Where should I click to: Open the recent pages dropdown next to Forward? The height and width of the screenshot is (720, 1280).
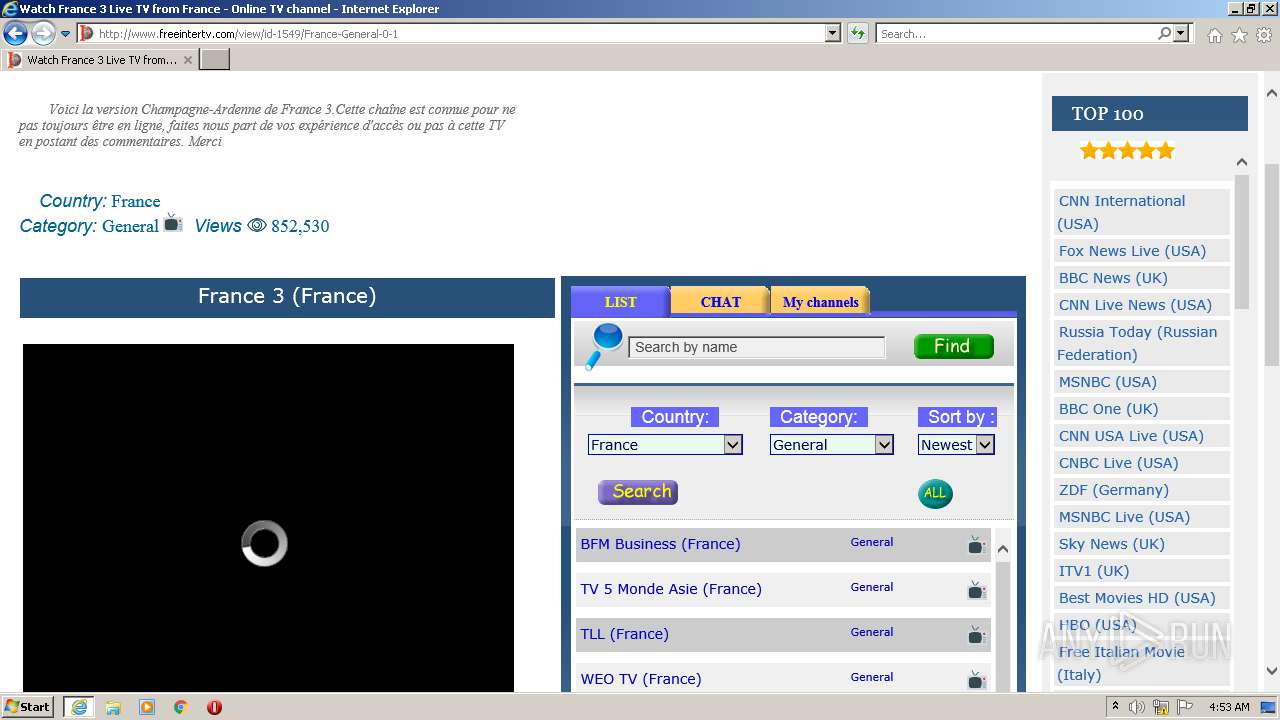(x=66, y=34)
